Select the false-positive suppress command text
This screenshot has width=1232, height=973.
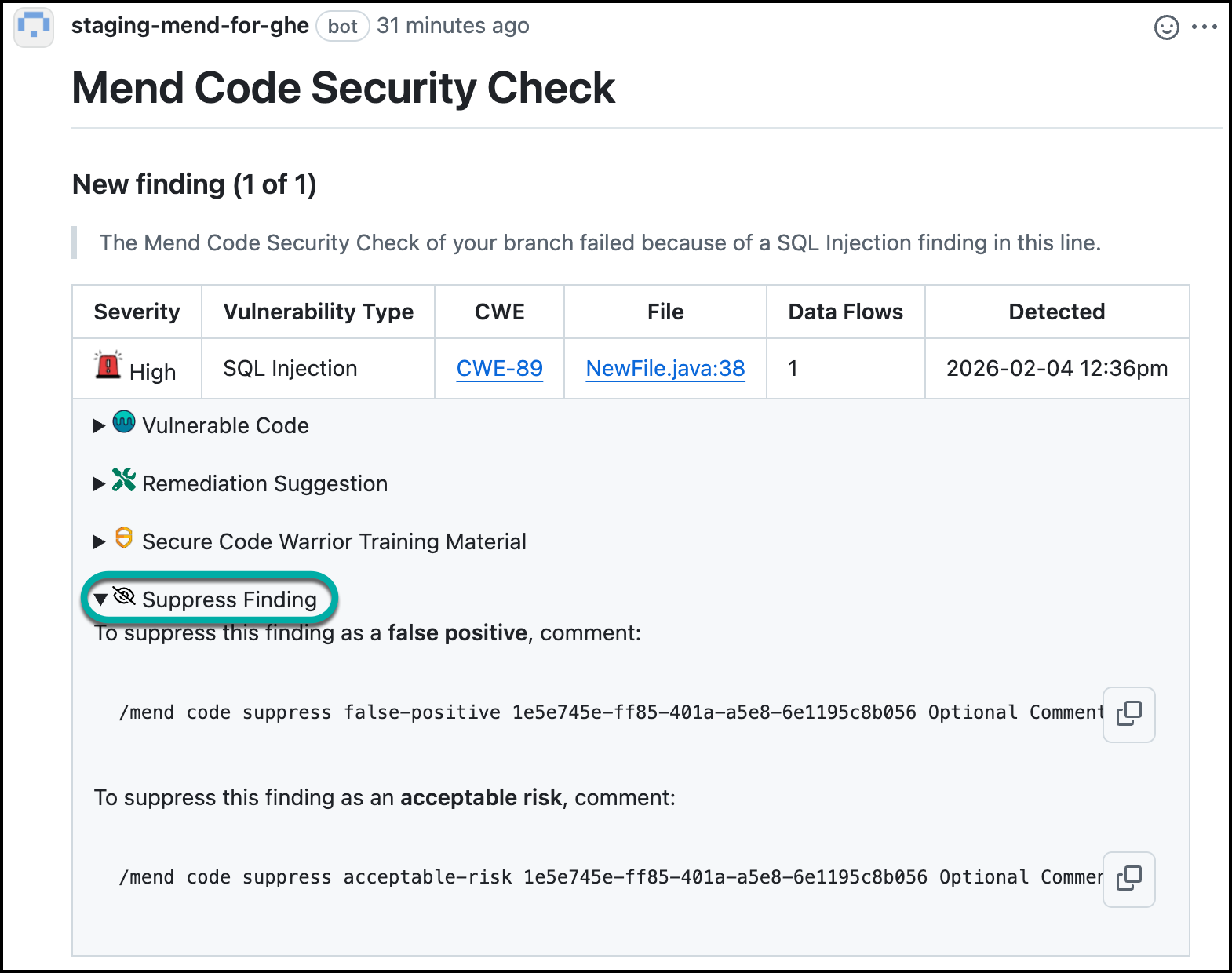pos(611,712)
